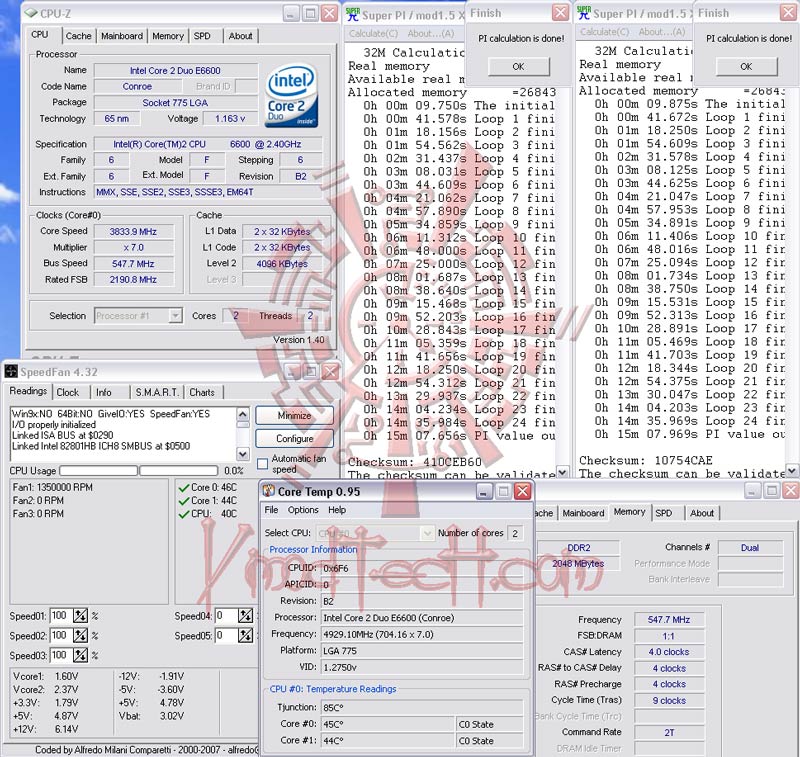Toggle Automatic fan speed checkbox

tap(262, 464)
